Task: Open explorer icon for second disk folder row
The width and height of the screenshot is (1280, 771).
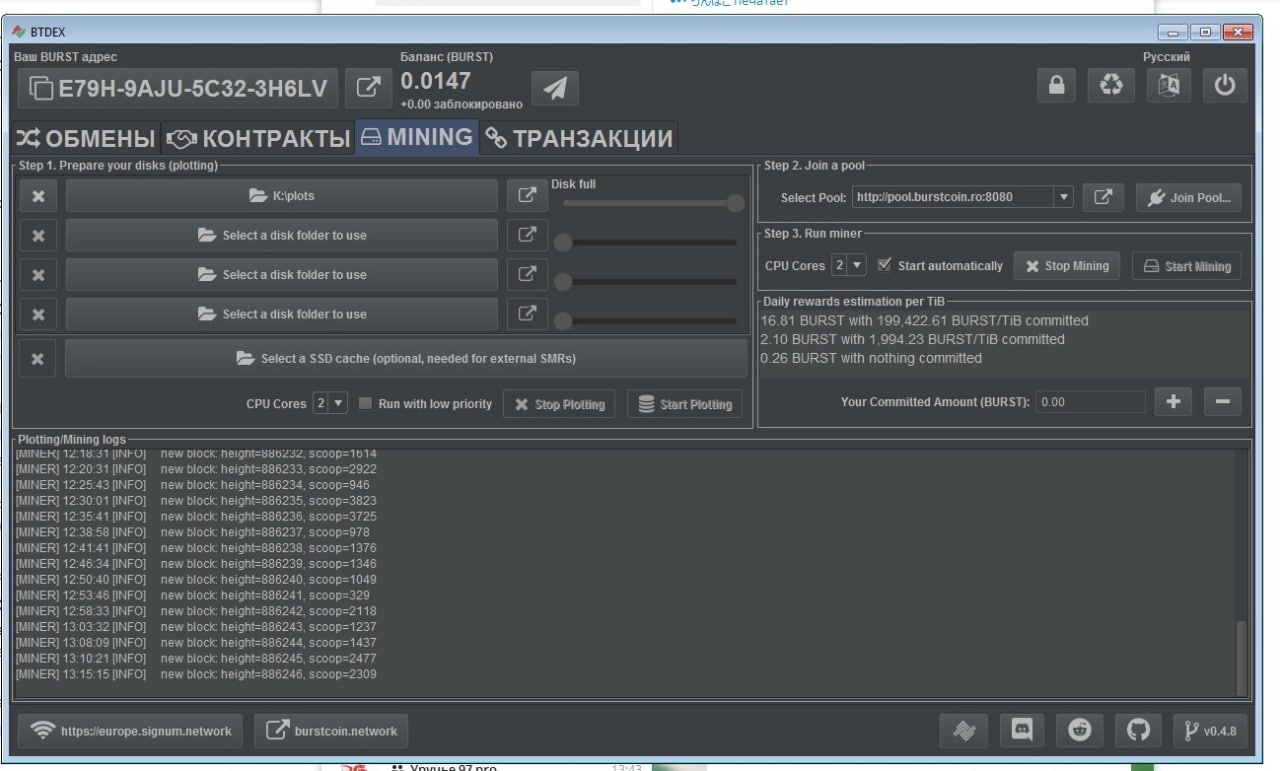Action: [x=527, y=235]
